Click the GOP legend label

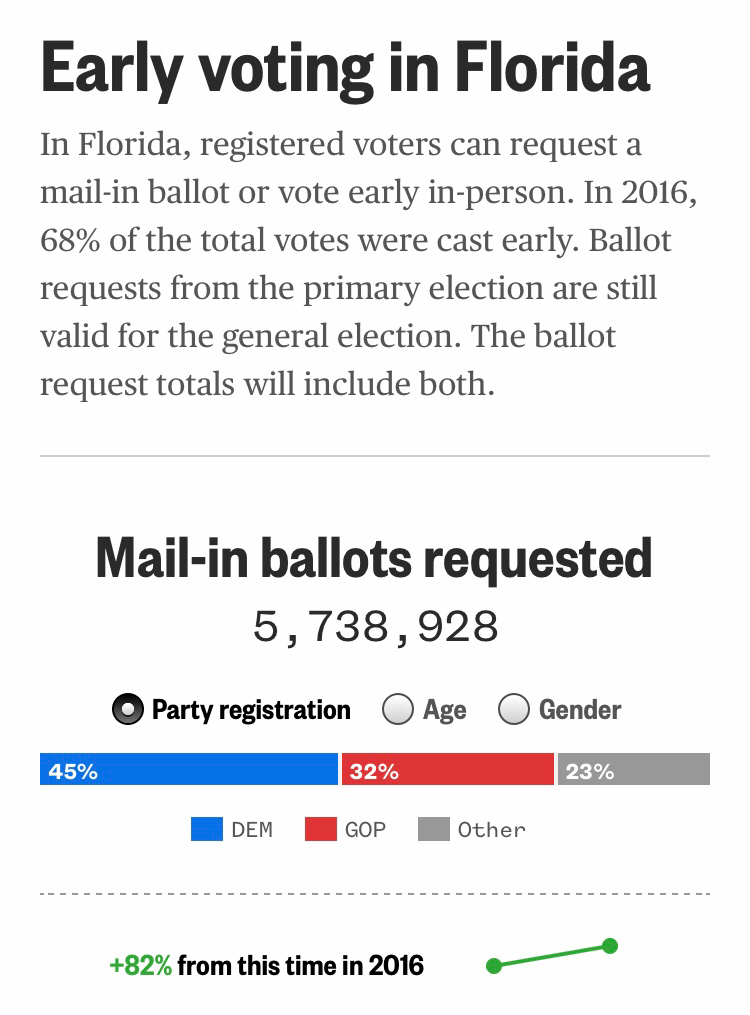click(365, 830)
